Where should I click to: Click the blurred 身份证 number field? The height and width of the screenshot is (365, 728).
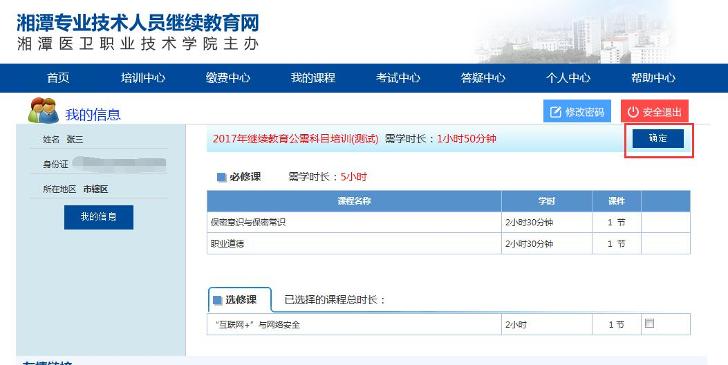(119, 163)
